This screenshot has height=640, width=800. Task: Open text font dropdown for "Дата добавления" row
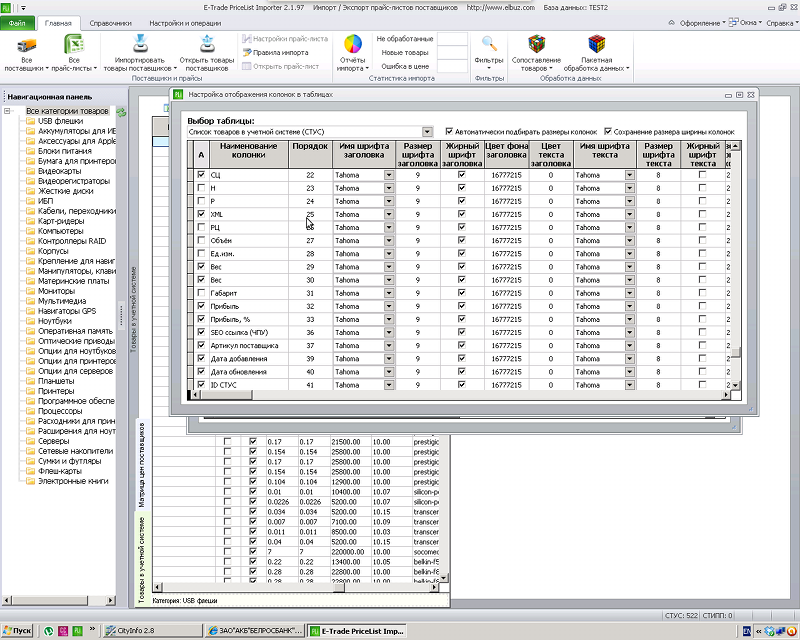[630, 359]
